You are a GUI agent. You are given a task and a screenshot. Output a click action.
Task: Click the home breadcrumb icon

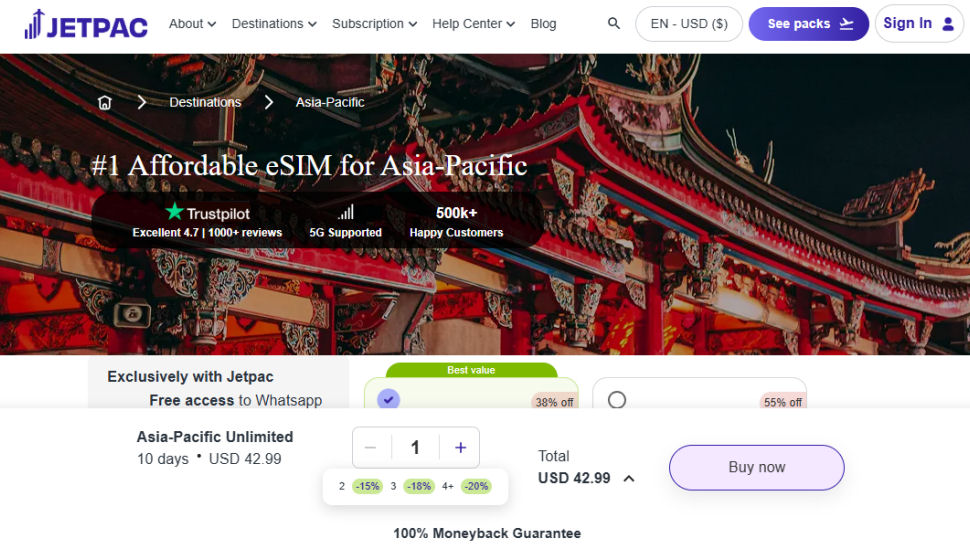click(x=105, y=103)
